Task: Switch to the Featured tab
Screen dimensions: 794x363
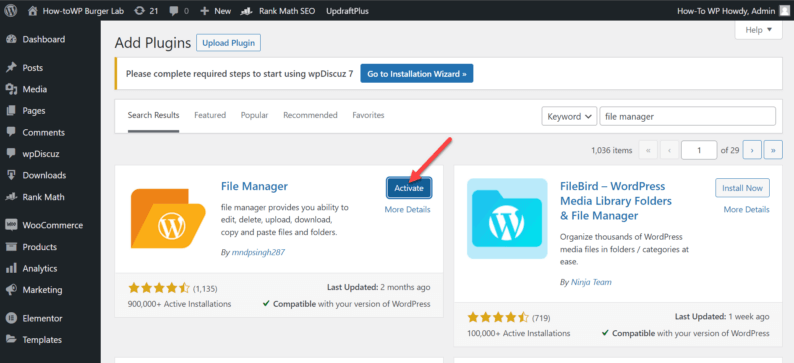Action: (x=210, y=115)
